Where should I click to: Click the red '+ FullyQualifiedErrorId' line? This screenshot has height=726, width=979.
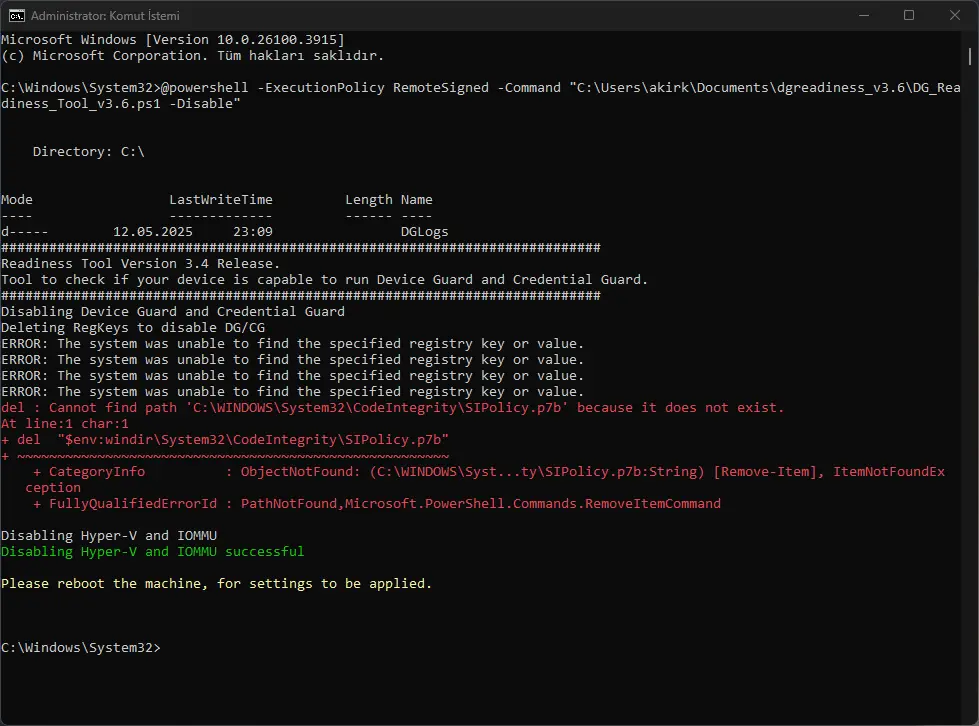click(377, 504)
